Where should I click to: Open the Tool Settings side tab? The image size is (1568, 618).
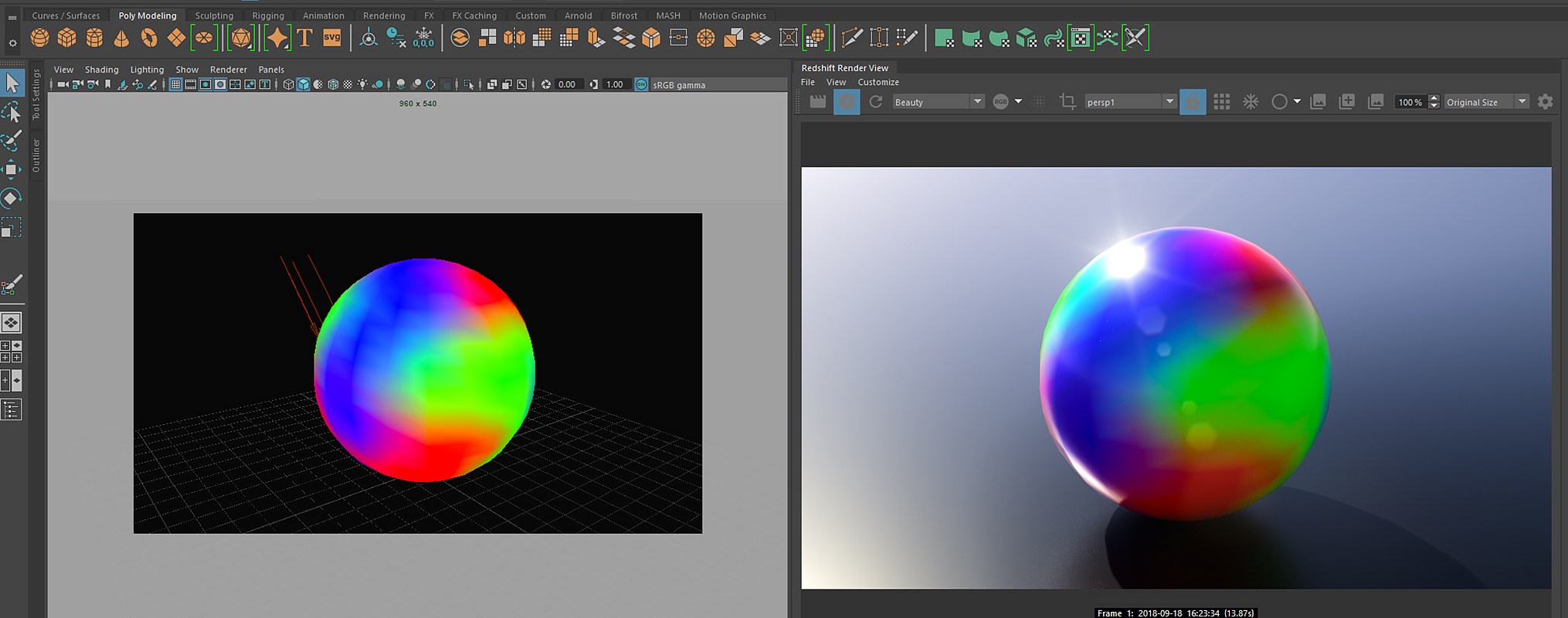point(36,94)
